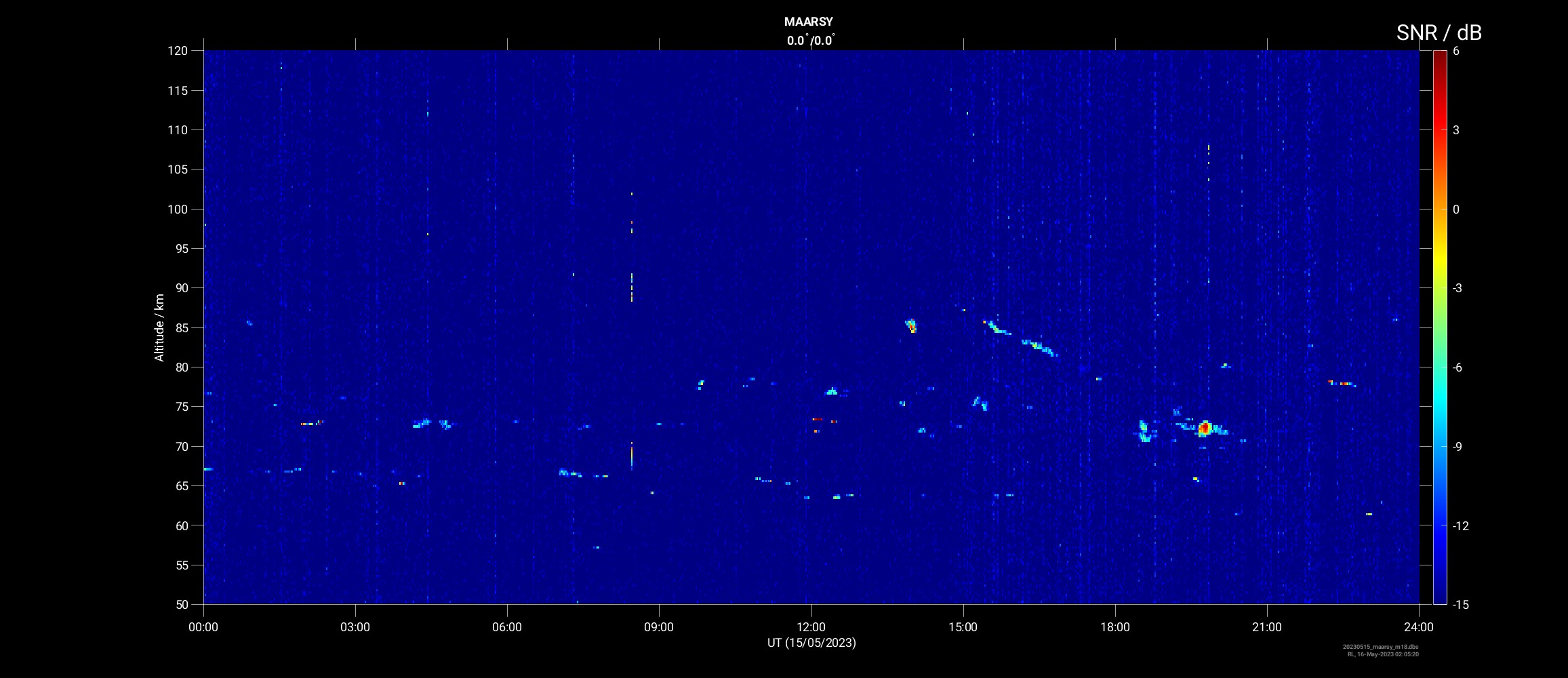1568x678 pixels.
Task: Click the 50 altitude tick label
Action: (180, 604)
